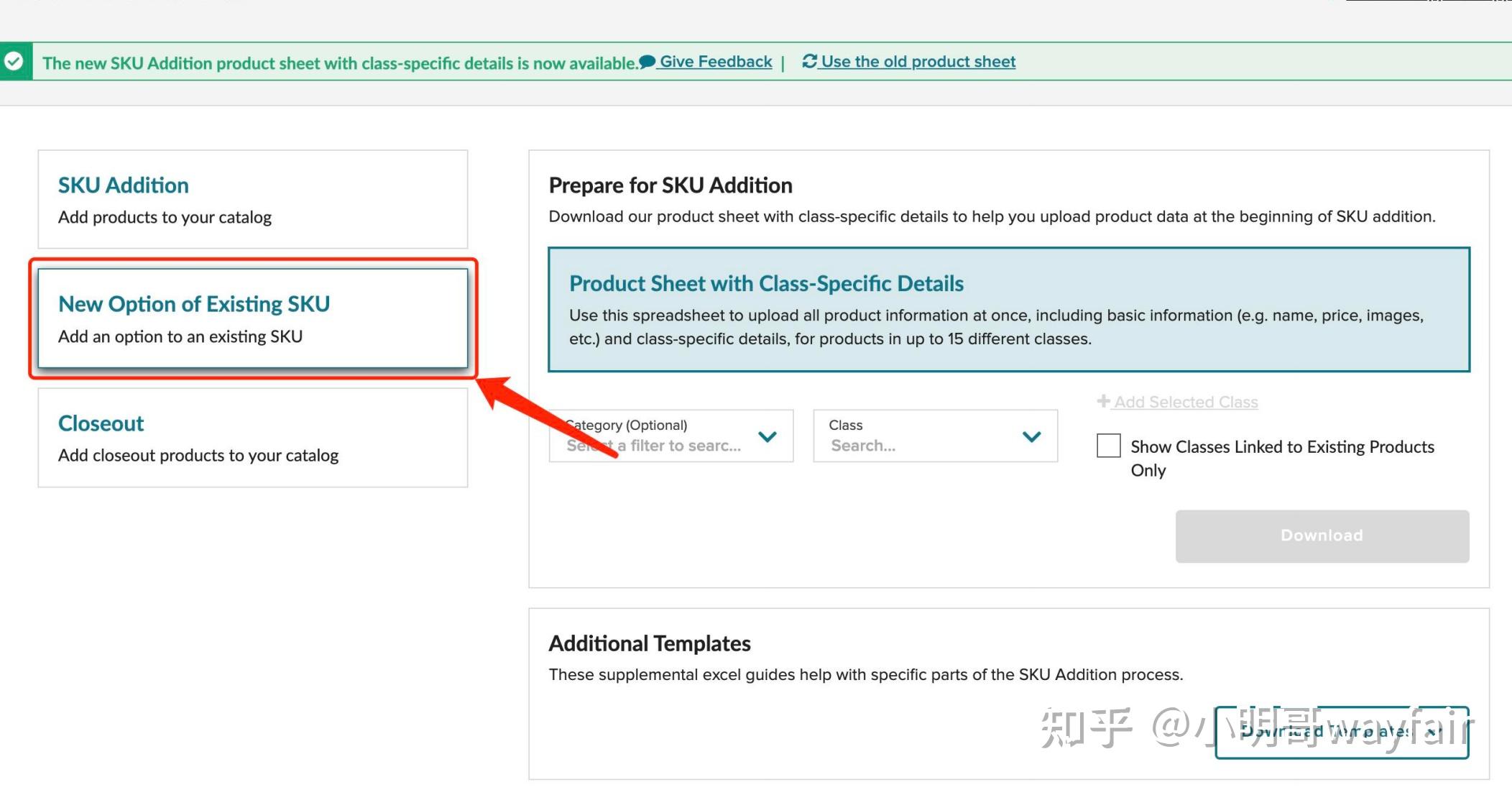Select Product Sheet with Class-Specific Details panel
Screen dimensions: 1512x795
(x=1008, y=310)
